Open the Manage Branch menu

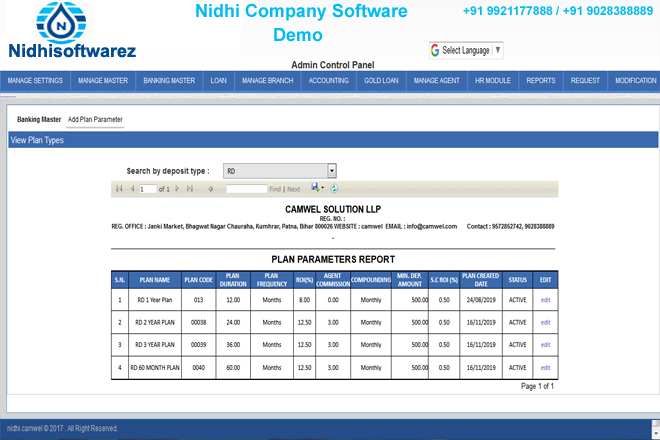tap(268, 80)
